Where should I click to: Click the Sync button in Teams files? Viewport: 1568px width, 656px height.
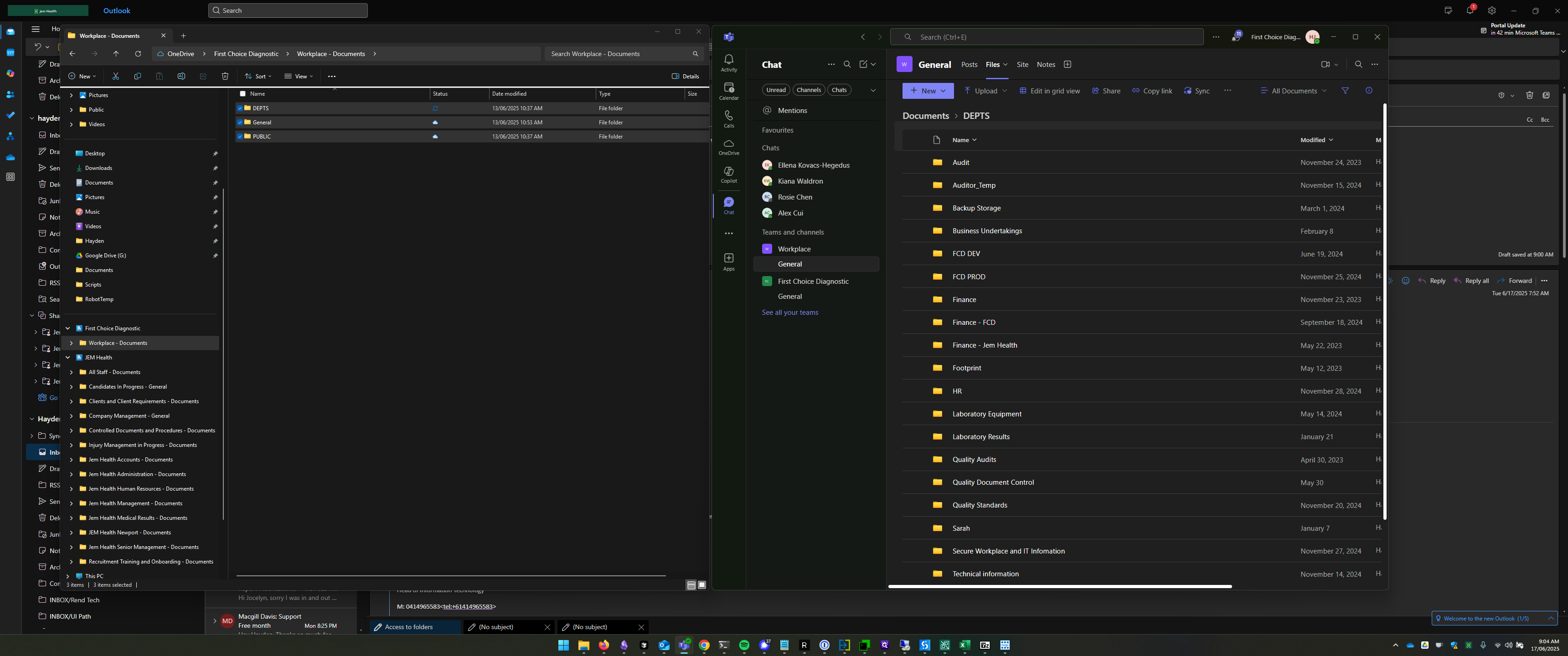tap(1197, 91)
